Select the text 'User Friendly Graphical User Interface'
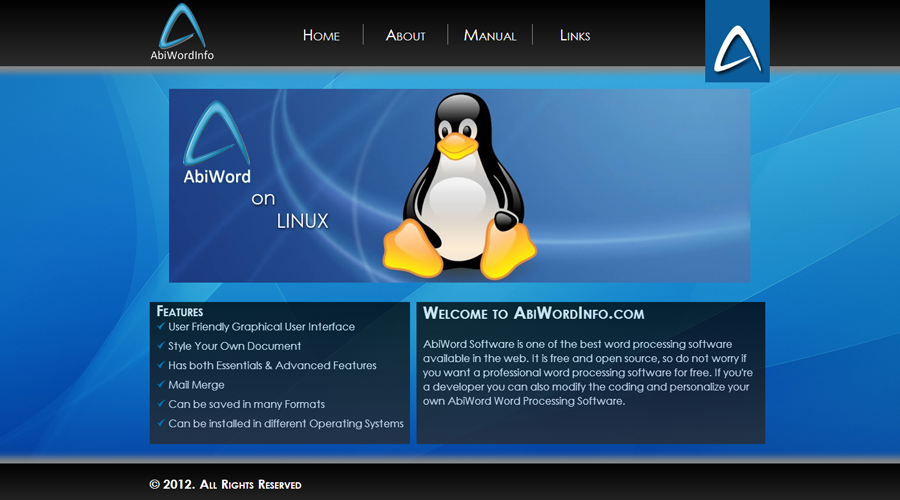900x500 pixels. [261, 327]
